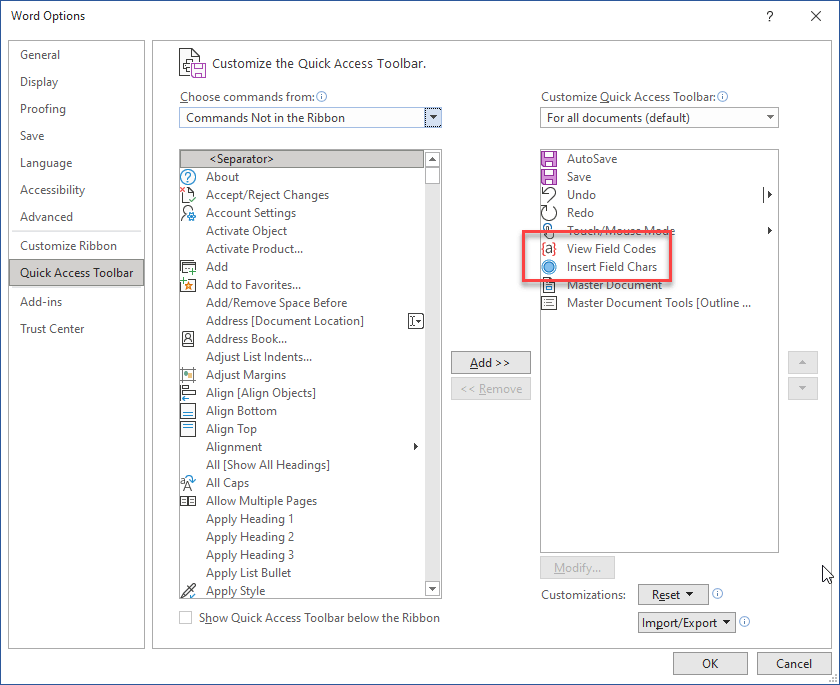Viewport: 840px width, 685px height.
Task: Click the Apply Style icon
Action: pos(188,591)
